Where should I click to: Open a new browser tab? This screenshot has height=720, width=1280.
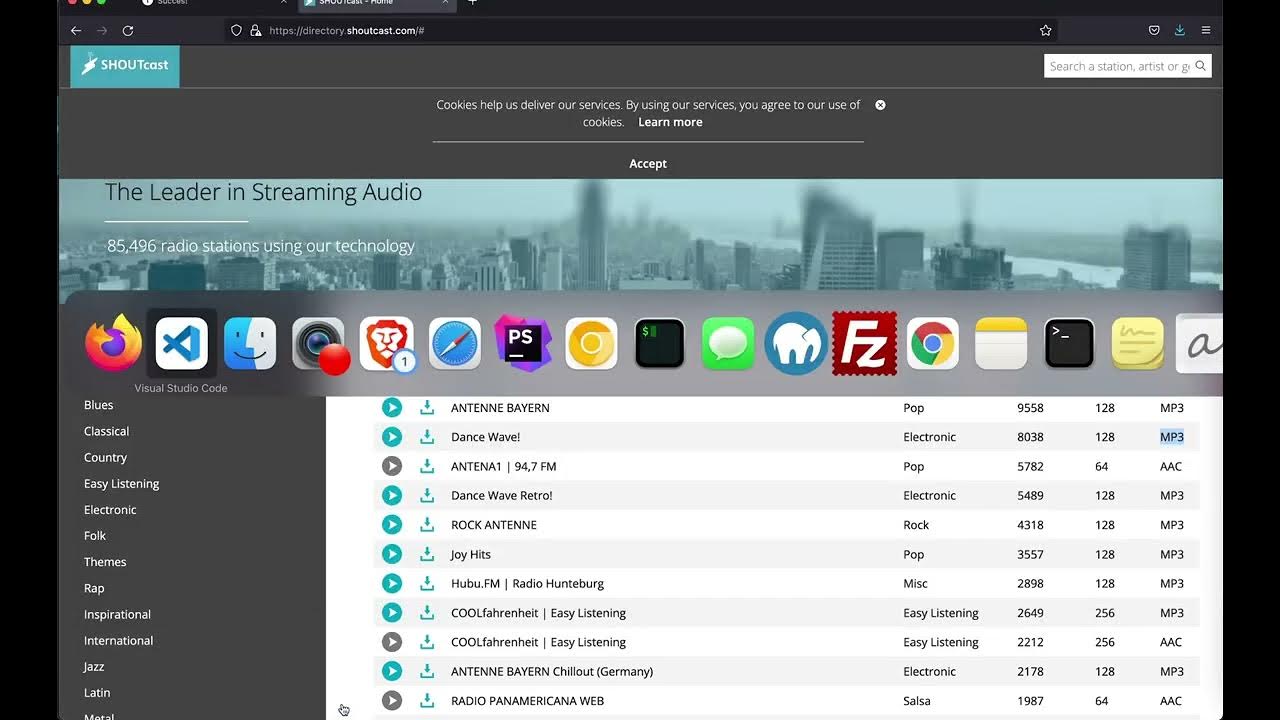coord(473,3)
